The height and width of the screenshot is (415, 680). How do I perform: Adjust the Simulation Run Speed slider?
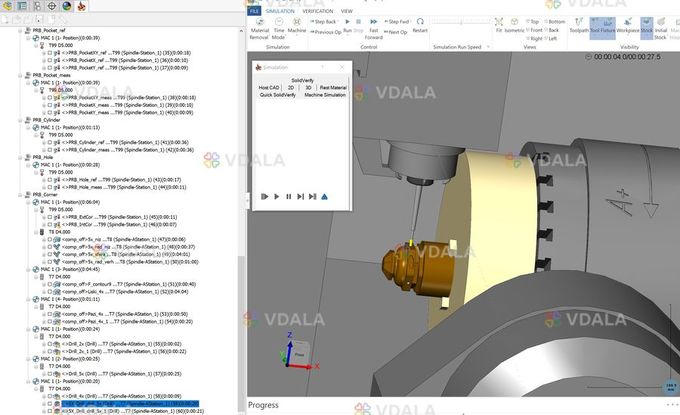pos(462,20)
